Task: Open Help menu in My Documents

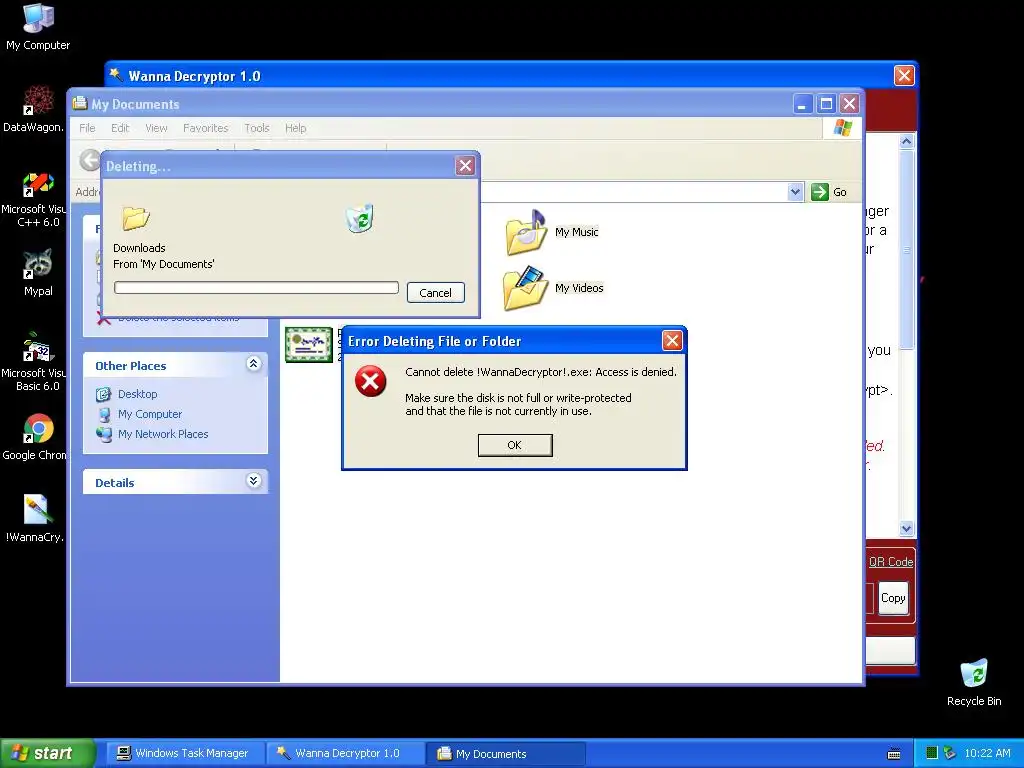Action: 295,128
